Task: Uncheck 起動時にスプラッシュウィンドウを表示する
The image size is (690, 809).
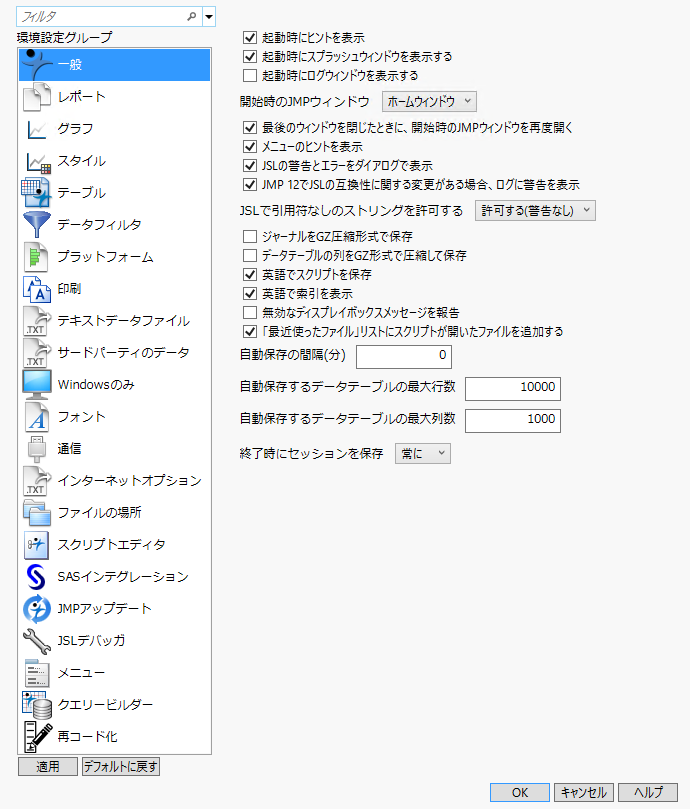Action: click(x=250, y=56)
